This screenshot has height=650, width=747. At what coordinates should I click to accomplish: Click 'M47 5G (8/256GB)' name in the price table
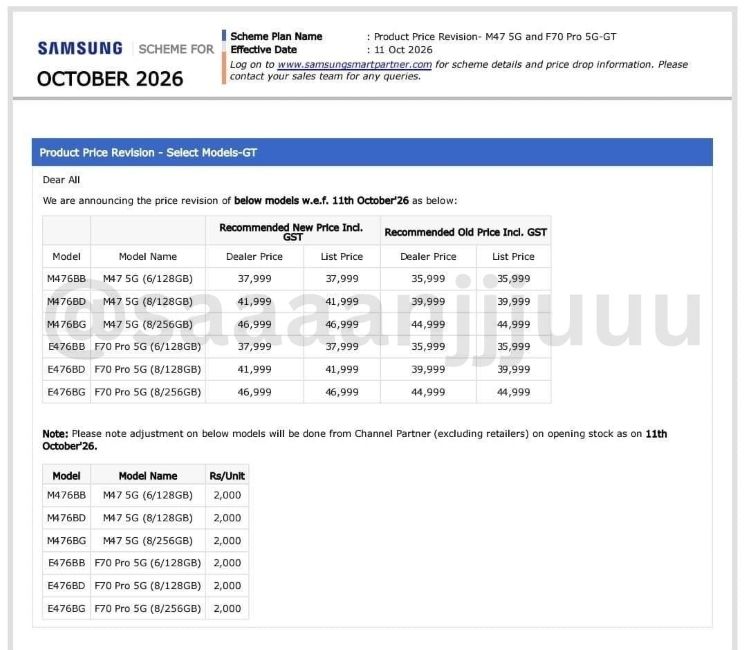coord(148,324)
